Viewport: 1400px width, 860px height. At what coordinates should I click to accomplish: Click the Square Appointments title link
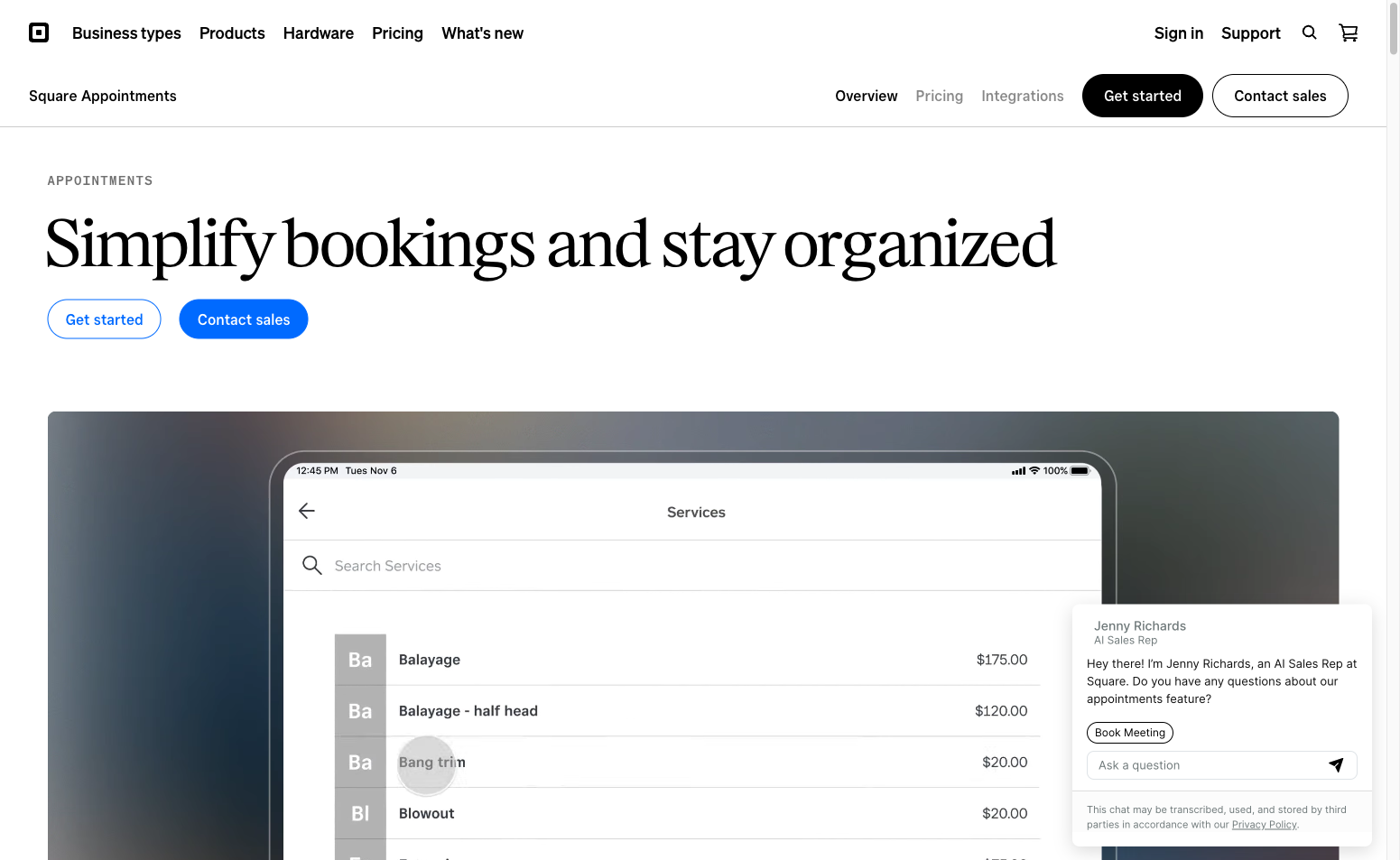(103, 96)
